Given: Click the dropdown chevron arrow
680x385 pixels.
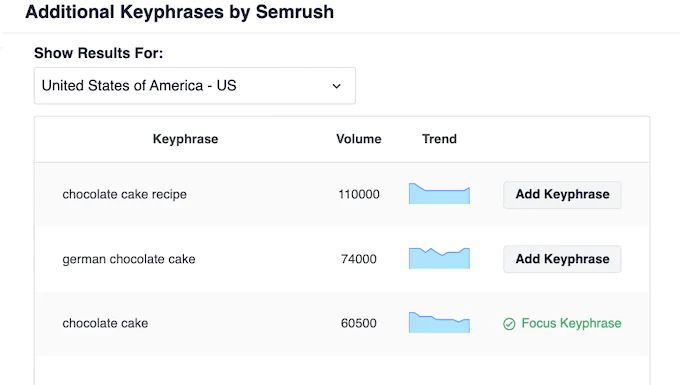Looking at the screenshot, I should coord(337,86).
